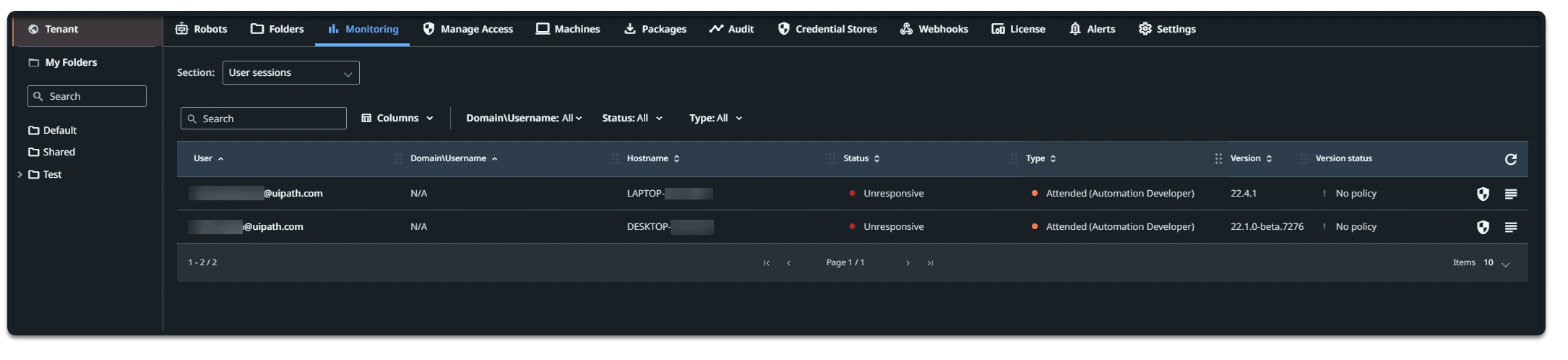Sort by the User column
Image resolution: width=1568 pixels, height=360 pixels.
(209, 158)
